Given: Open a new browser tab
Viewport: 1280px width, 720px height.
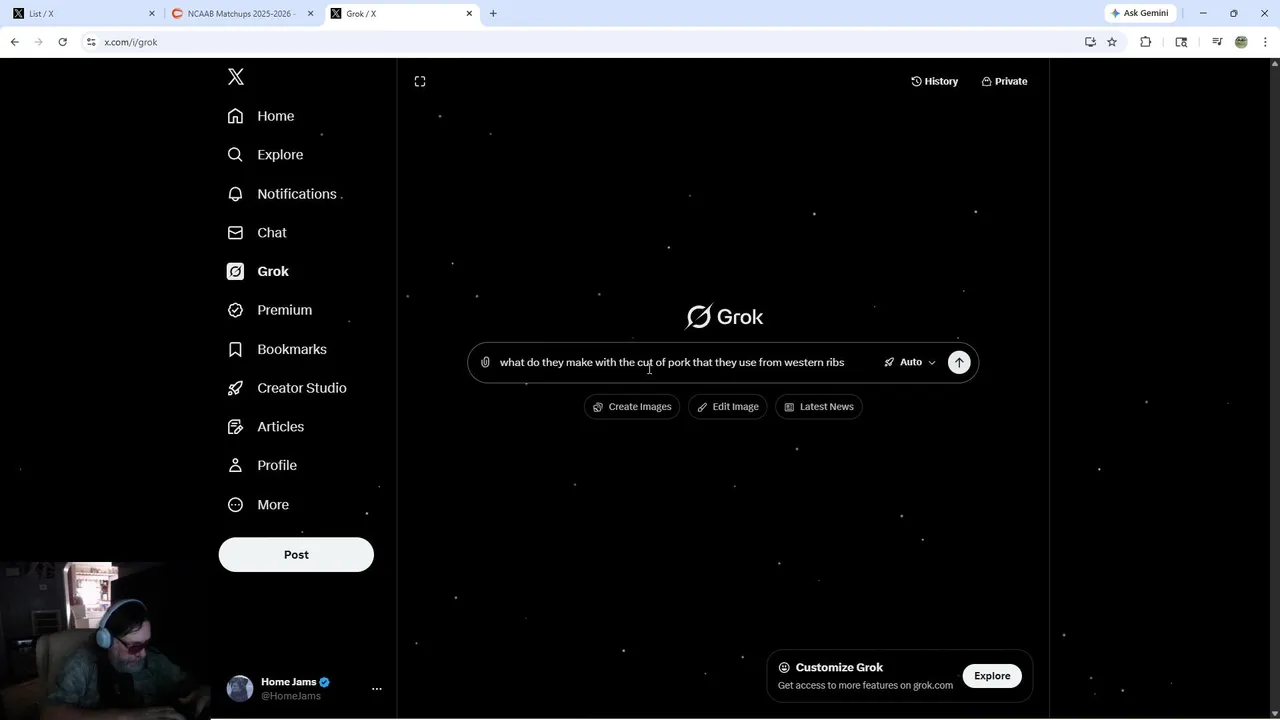Looking at the screenshot, I should [x=493, y=14].
